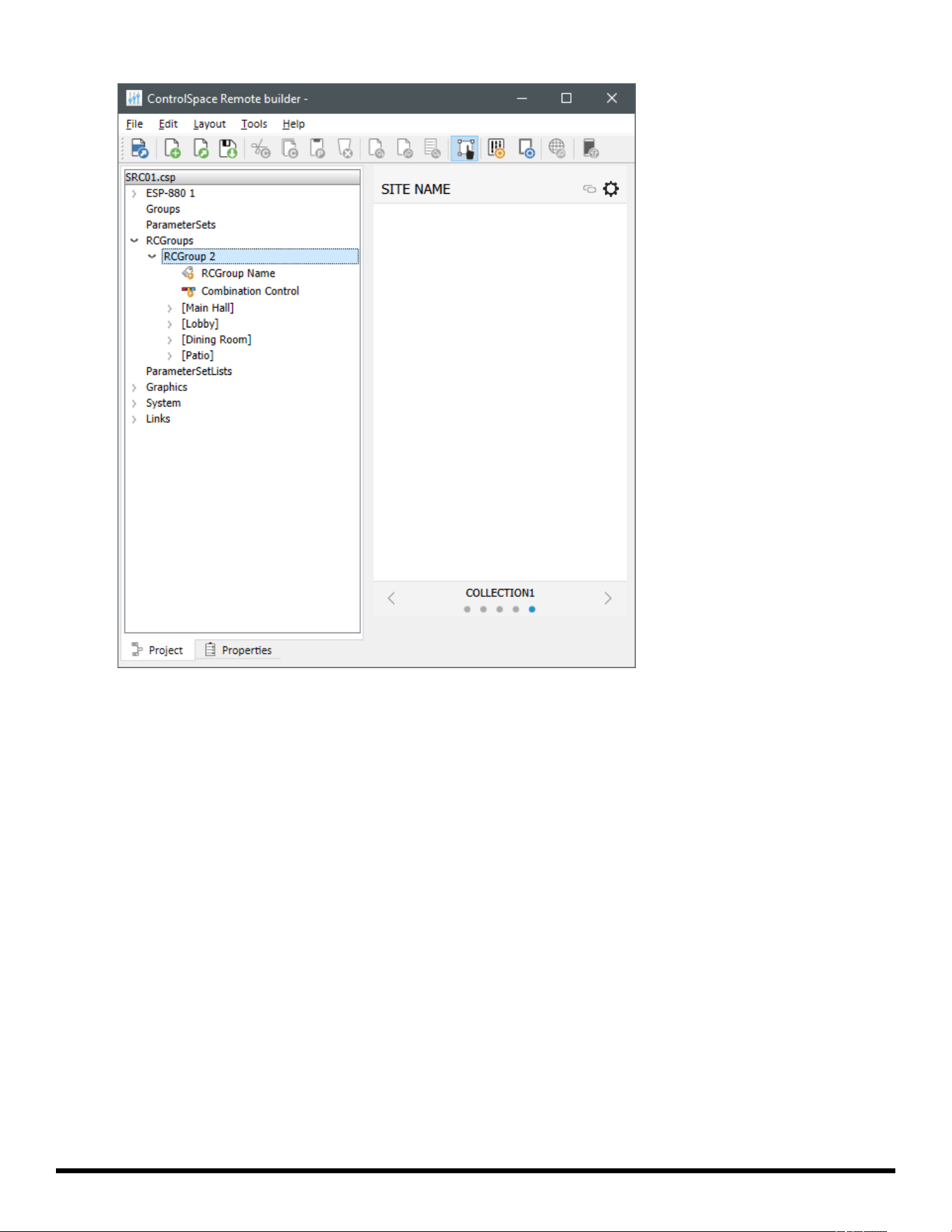Open the mixer settings icon with orange gear

(x=497, y=149)
